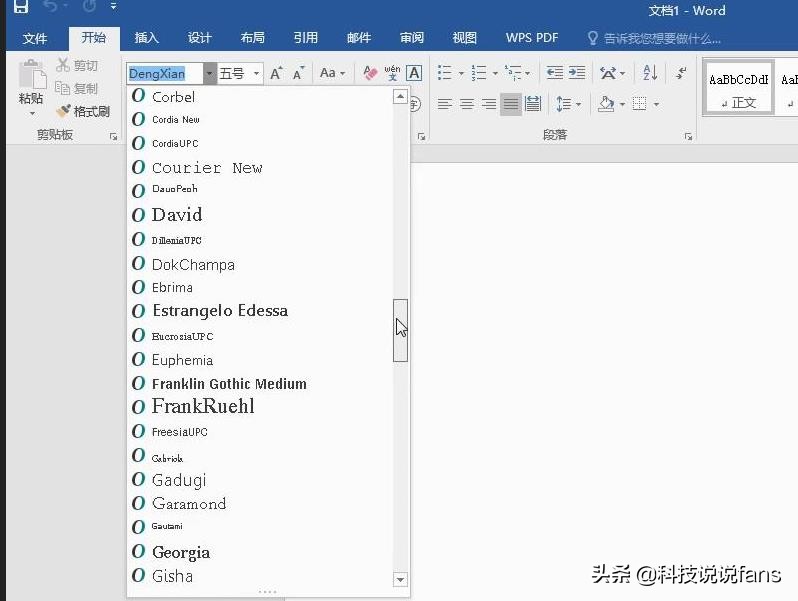Toggle distributed alignment
The width and height of the screenshot is (798, 601).
pos(533,104)
